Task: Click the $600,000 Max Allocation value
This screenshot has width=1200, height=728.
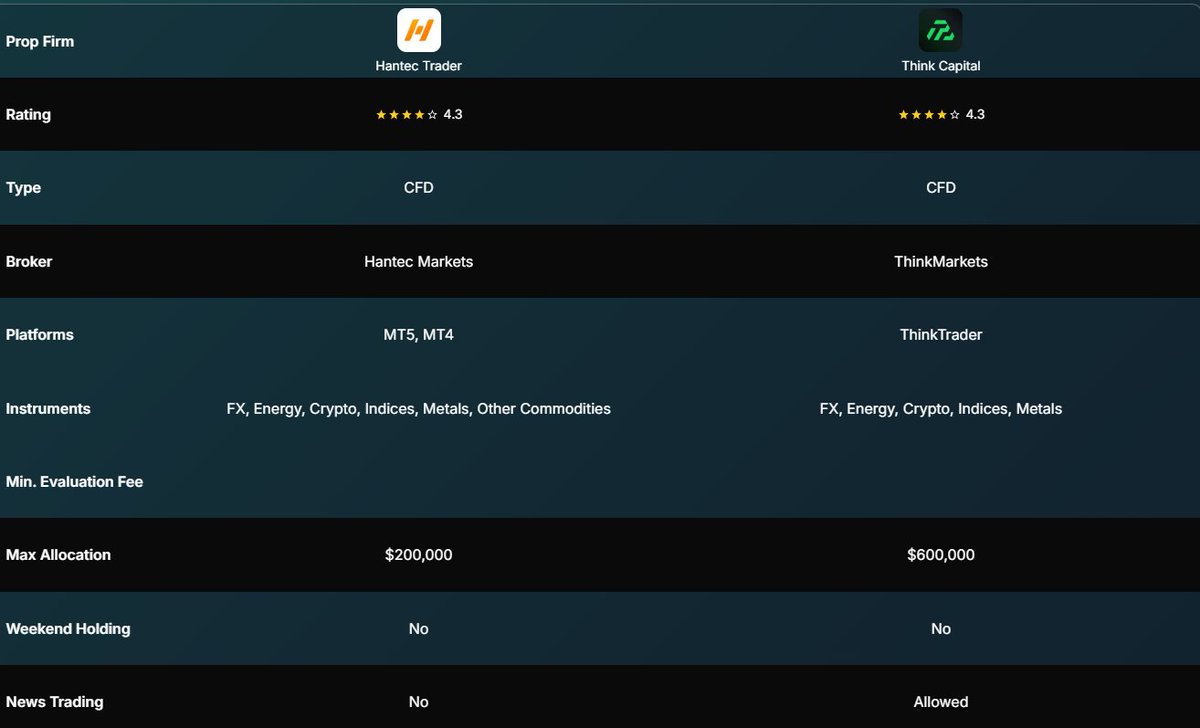Action: 940,554
